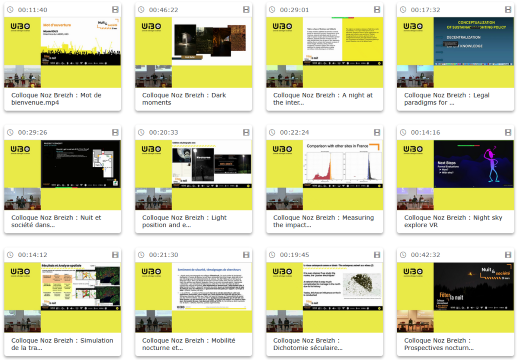Click the clock icon beside 00:42:32
Screen dimensions: 519x360
point(403,255)
